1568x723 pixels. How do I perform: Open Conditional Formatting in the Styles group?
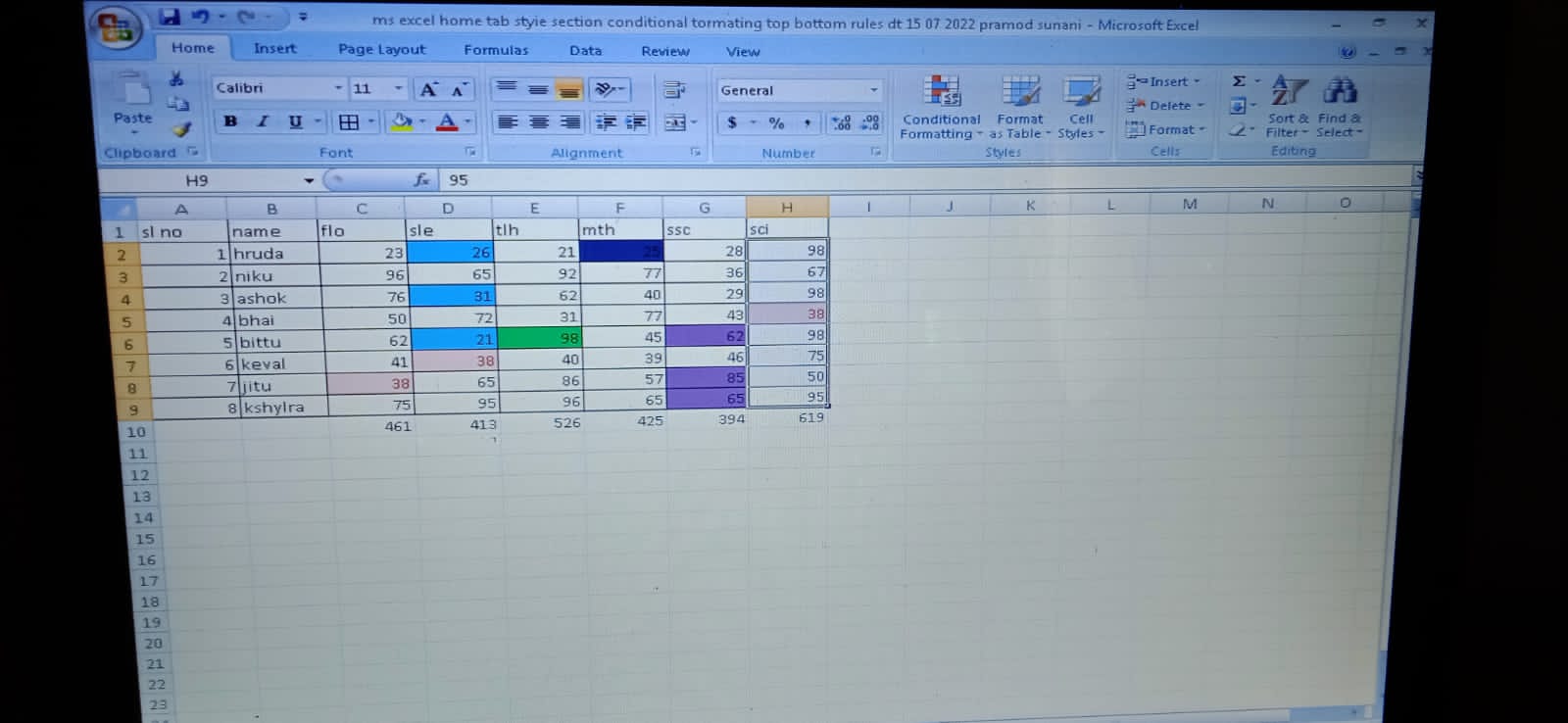click(940, 108)
